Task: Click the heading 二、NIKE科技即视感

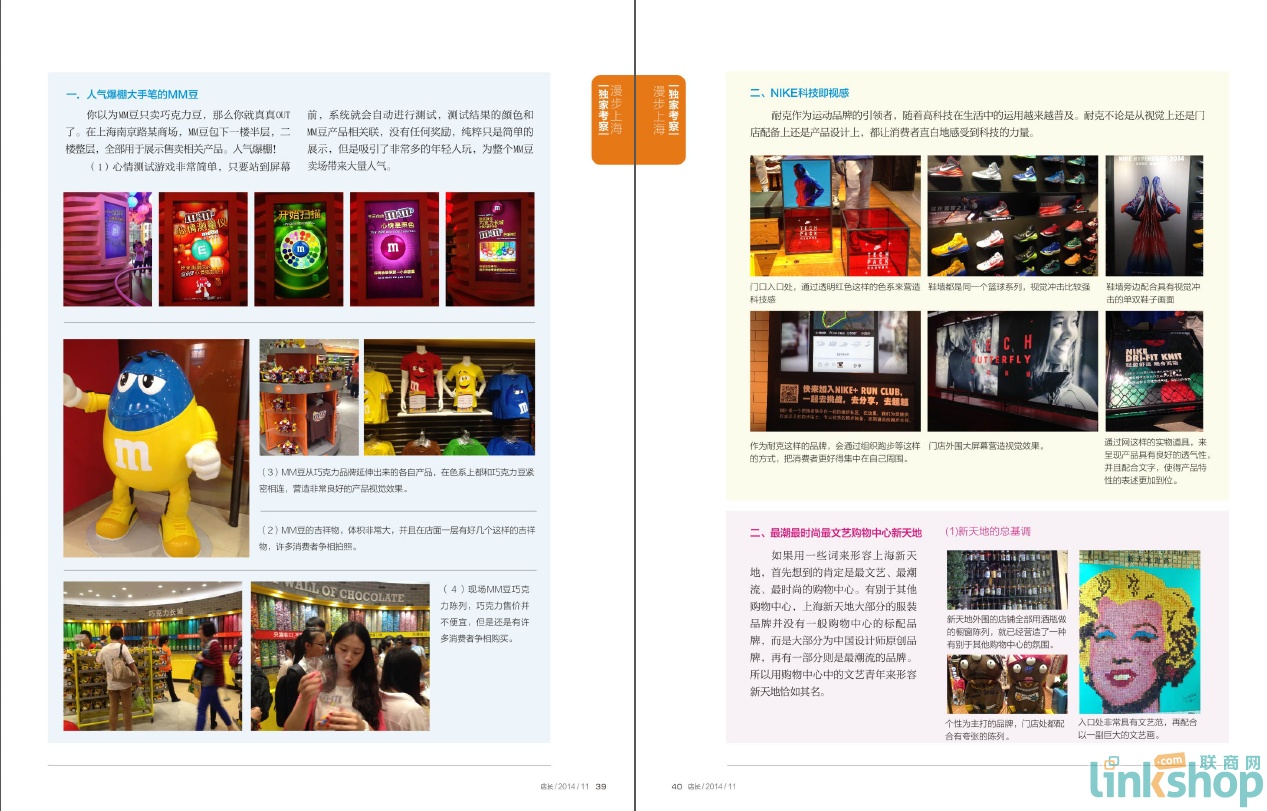Action: [x=799, y=93]
